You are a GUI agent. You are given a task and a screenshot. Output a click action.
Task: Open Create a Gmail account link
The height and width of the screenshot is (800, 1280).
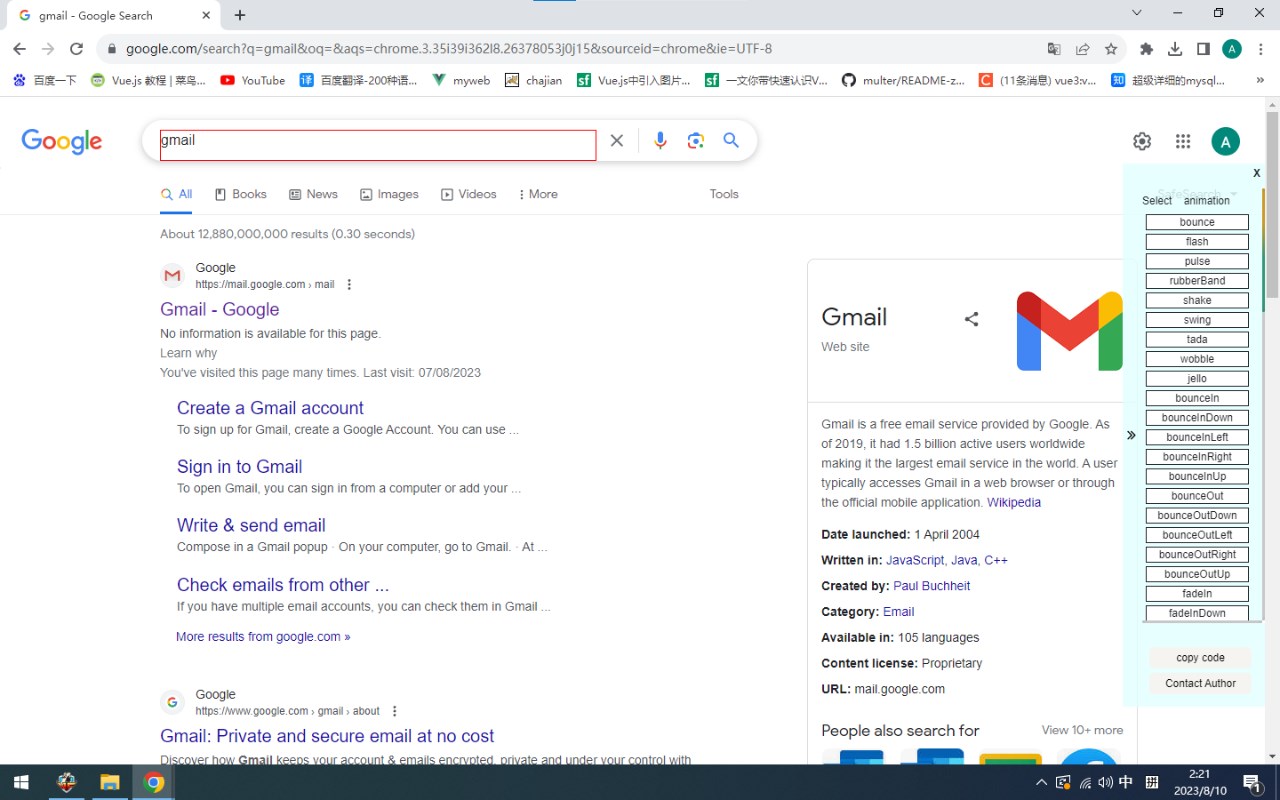270,408
